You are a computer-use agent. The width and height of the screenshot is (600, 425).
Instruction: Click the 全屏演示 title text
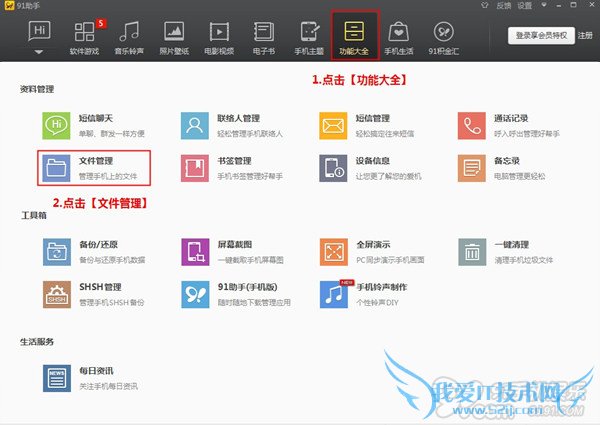tap(373, 244)
